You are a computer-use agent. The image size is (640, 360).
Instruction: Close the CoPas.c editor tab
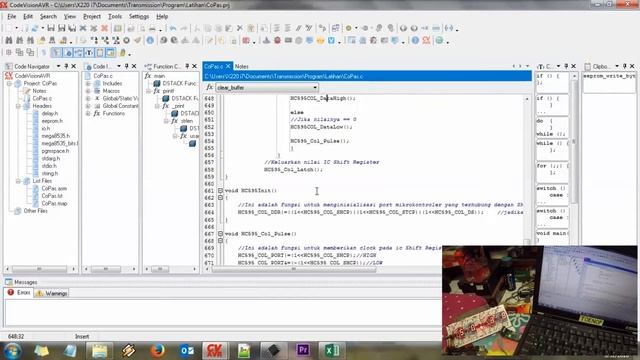point(228,66)
